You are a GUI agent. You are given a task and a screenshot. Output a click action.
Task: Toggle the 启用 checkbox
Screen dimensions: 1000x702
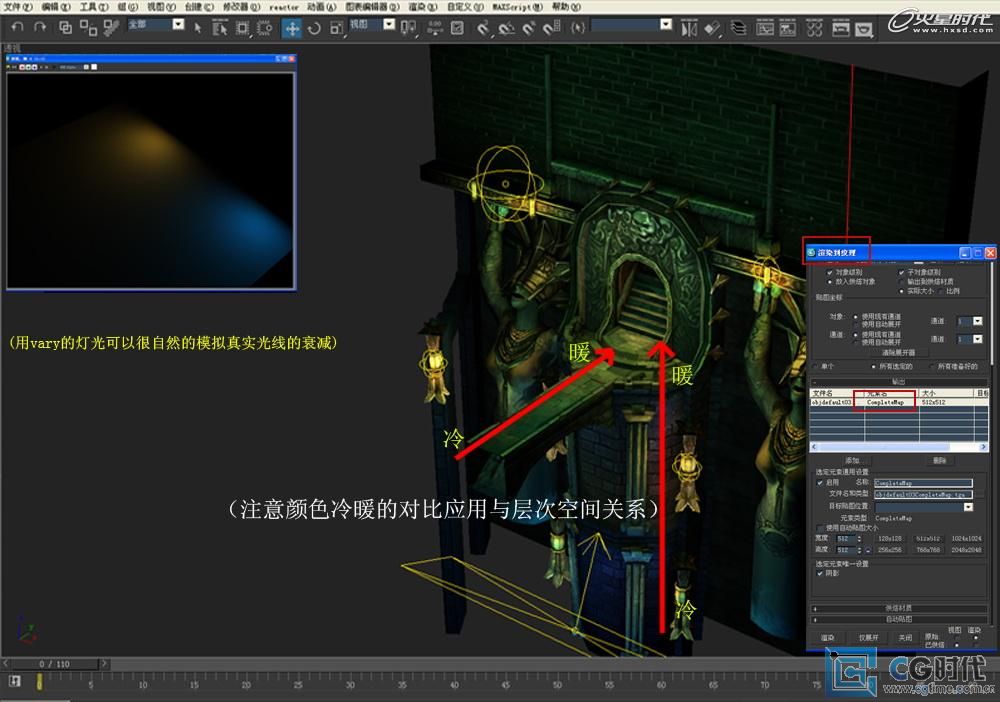point(820,483)
